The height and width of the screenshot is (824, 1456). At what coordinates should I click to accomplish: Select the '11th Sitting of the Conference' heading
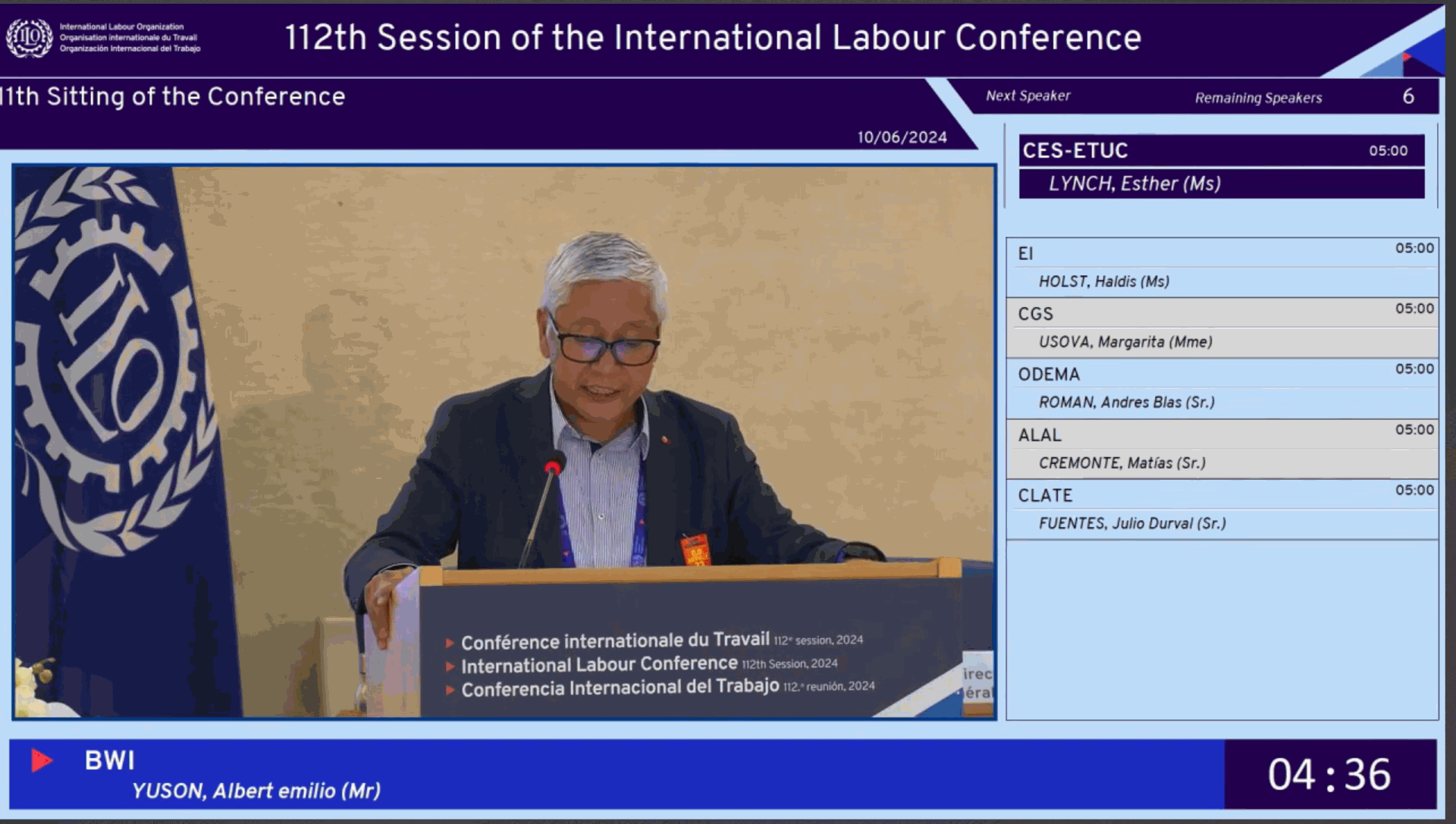pos(173,97)
